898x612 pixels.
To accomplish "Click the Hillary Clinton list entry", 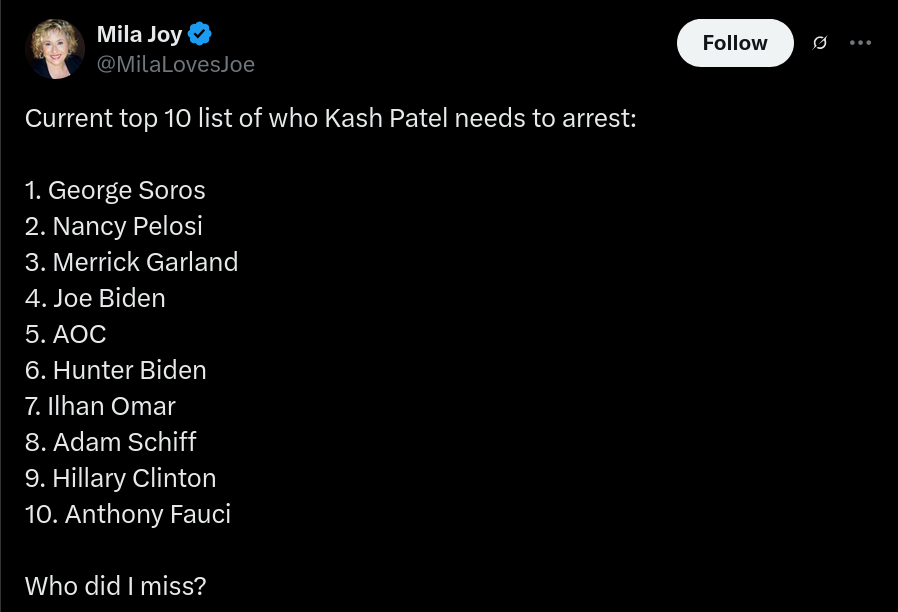I will (x=121, y=479).
